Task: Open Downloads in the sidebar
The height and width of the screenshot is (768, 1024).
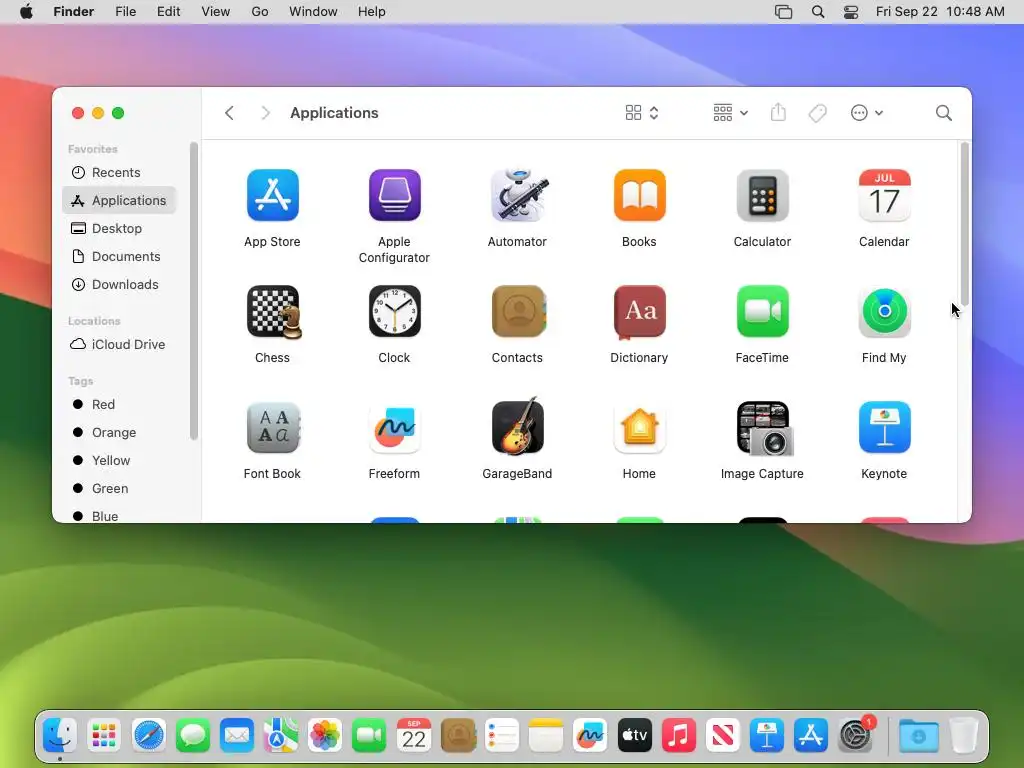Action: (120, 285)
